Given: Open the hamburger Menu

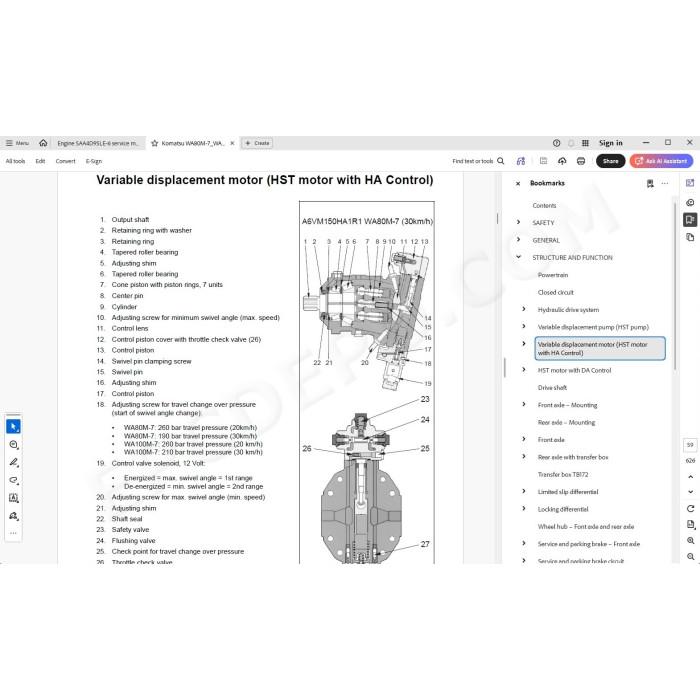Looking at the screenshot, I should (x=17, y=143).
